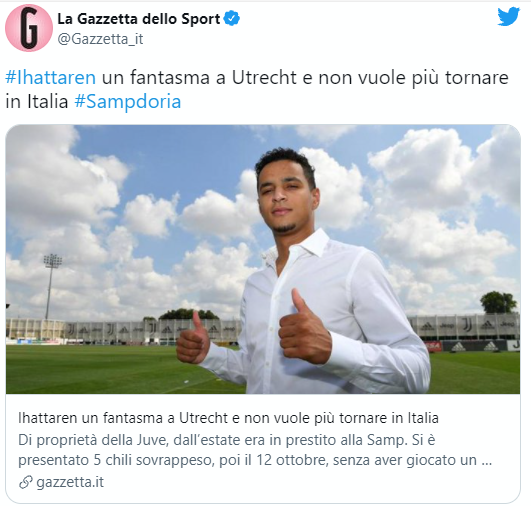The image size is (531, 506).
Task: Click the tree at photo's right side
Action: click(498, 302)
